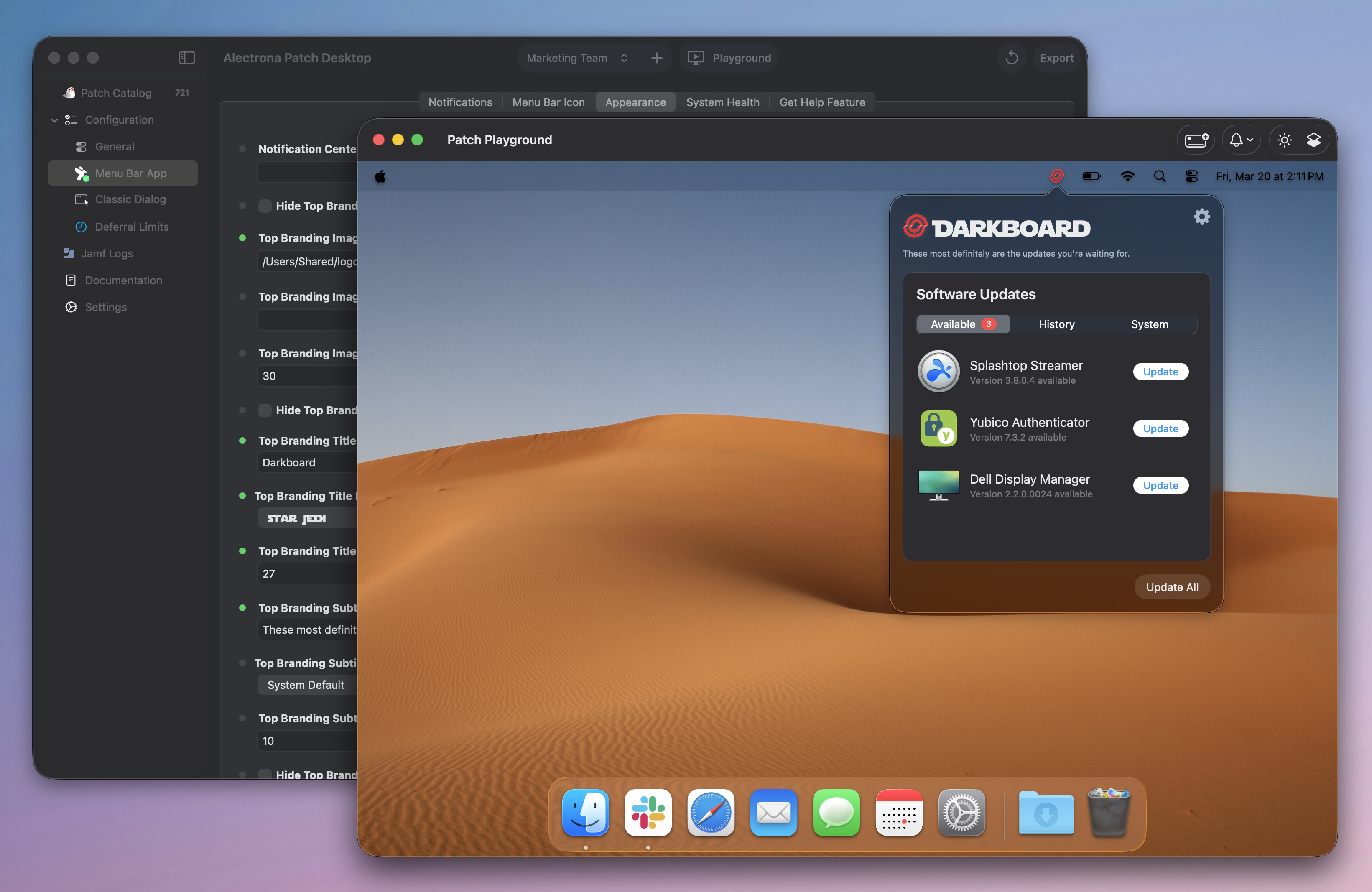This screenshot has width=1372, height=892.
Task: Open Finder from the simulated dock
Action: pyautogui.click(x=586, y=813)
